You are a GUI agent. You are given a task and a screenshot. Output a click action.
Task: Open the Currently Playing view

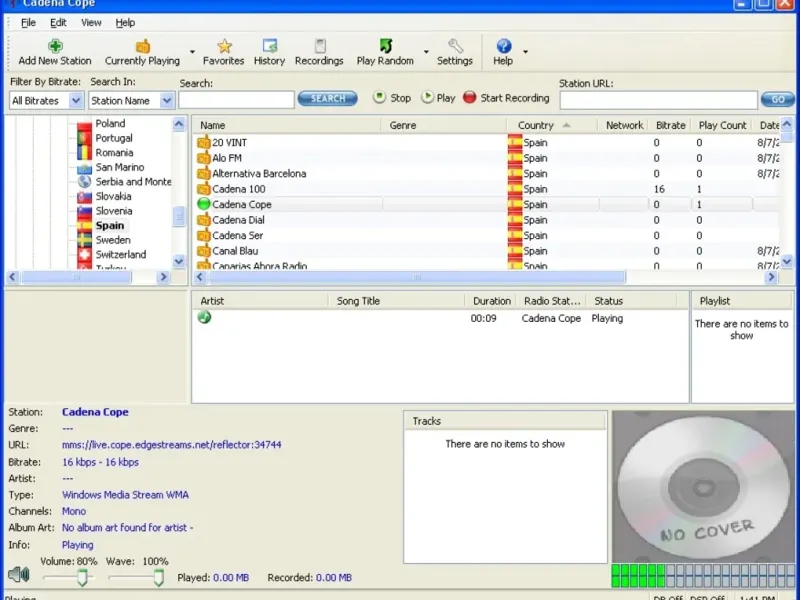click(x=142, y=52)
